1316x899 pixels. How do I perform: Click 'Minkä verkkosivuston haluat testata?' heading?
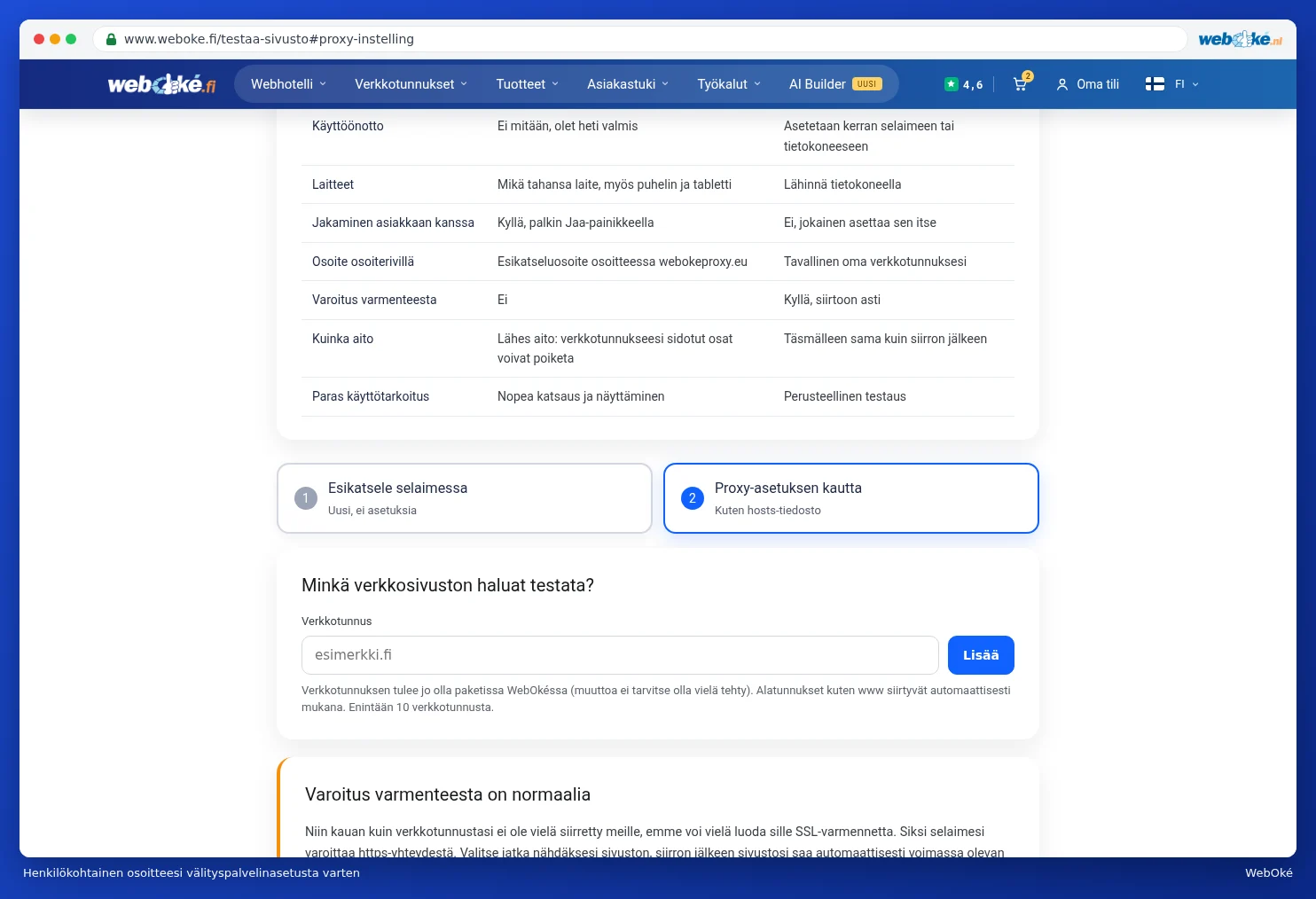[x=448, y=585]
